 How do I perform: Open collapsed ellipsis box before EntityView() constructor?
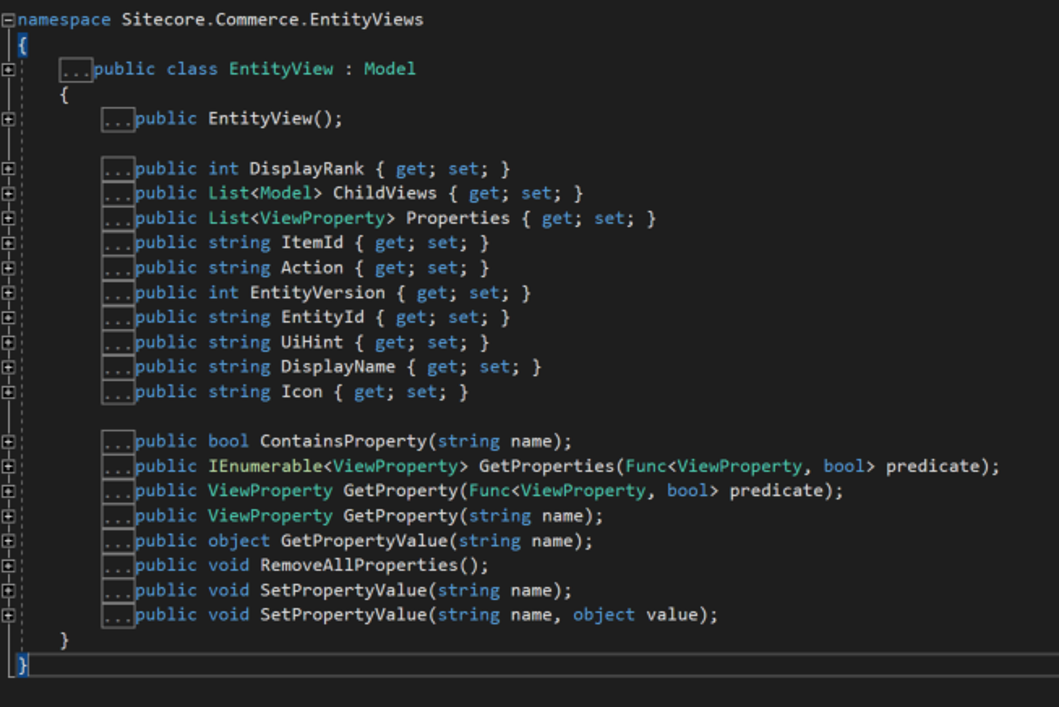tap(118, 120)
